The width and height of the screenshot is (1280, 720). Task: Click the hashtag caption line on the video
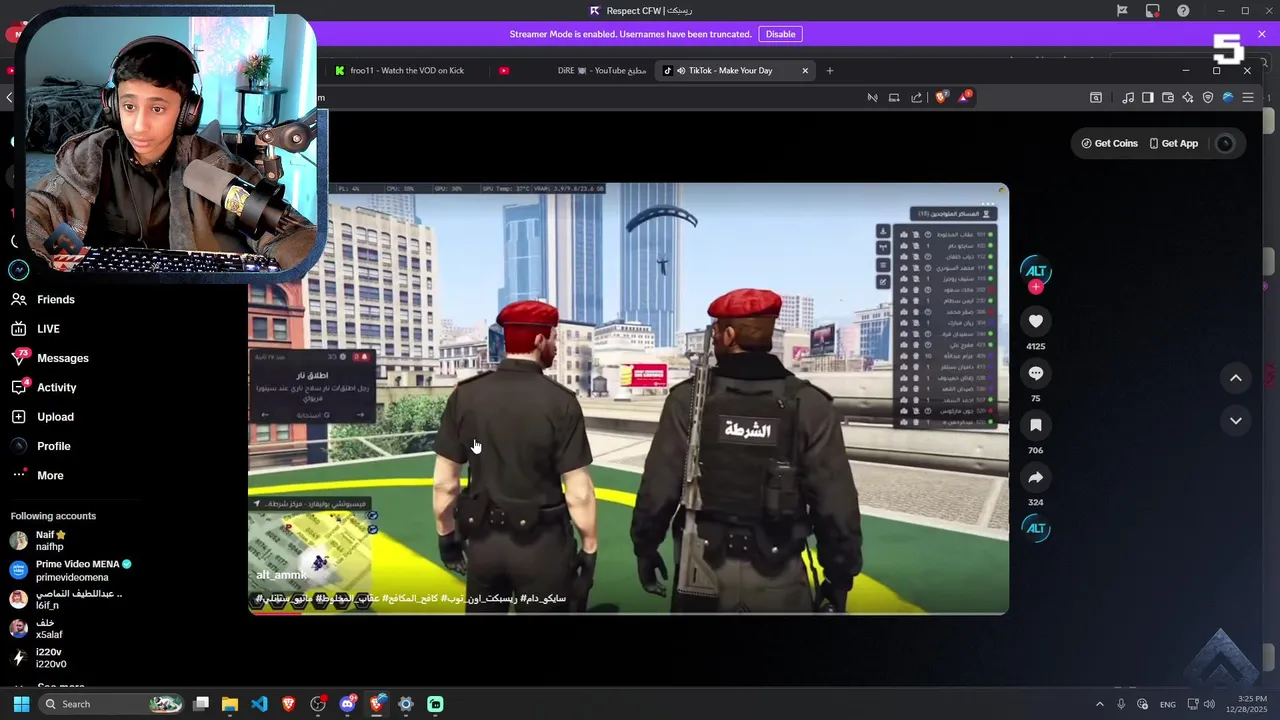click(411, 598)
